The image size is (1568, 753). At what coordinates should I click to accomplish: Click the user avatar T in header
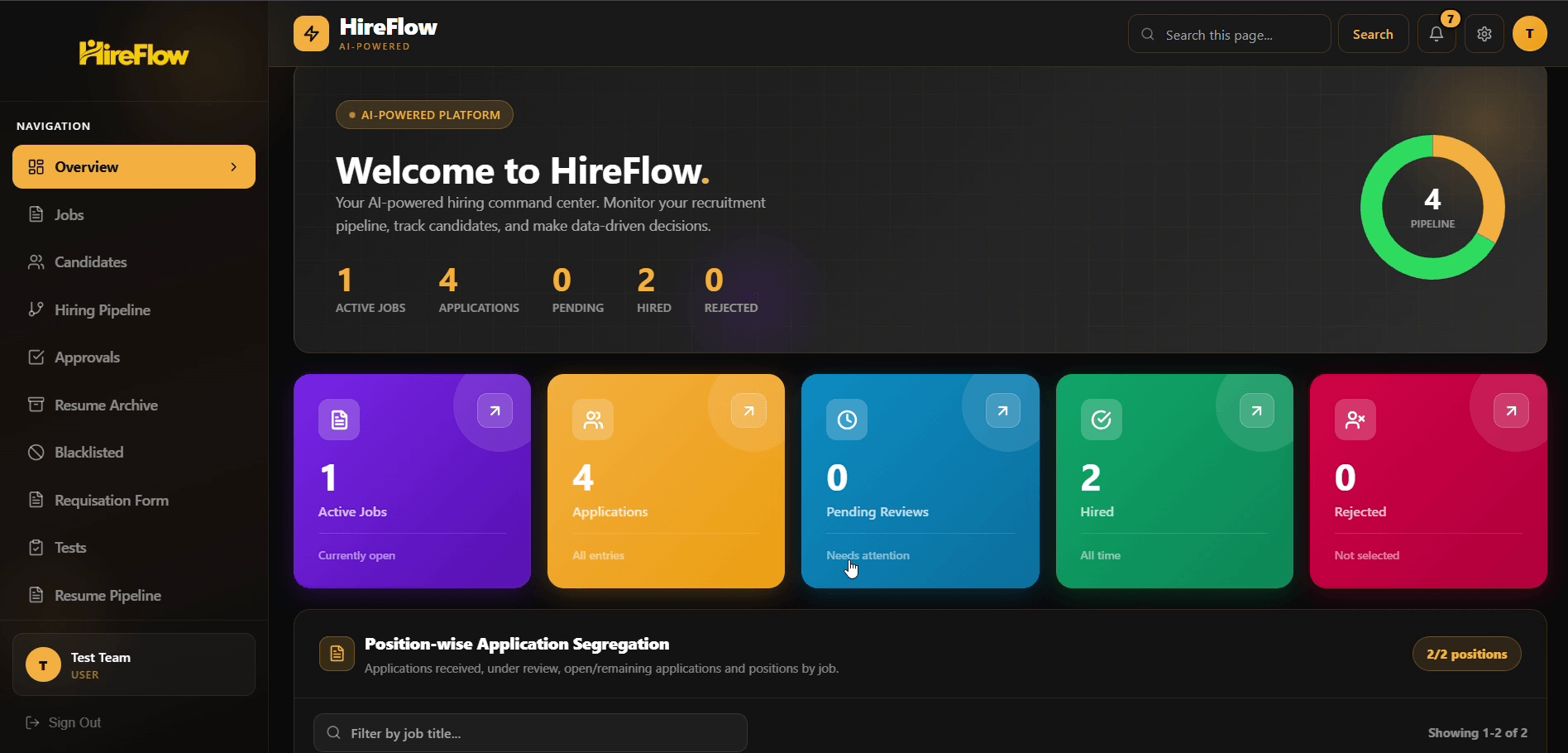[x=1530, y=34]
